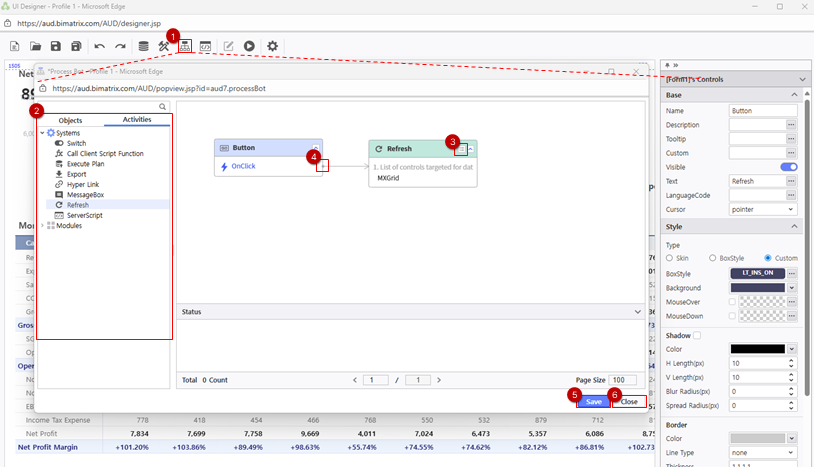Viewport: 814px width, 467px height.
Task: Toggle the Visible switch
Action: coord(788,167)
